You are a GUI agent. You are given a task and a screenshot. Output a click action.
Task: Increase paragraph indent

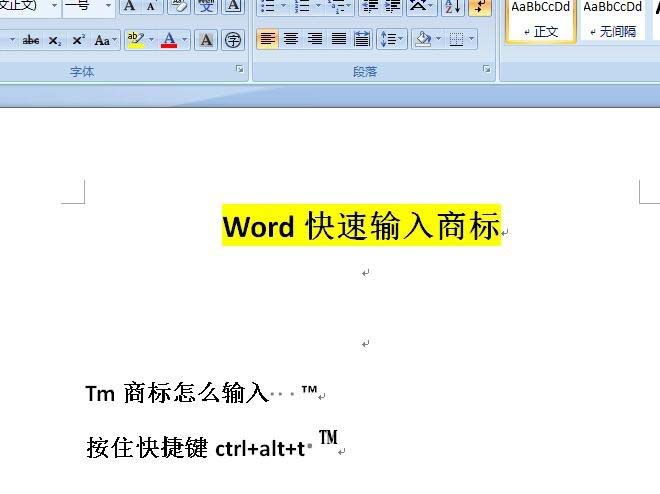[393, 6]
